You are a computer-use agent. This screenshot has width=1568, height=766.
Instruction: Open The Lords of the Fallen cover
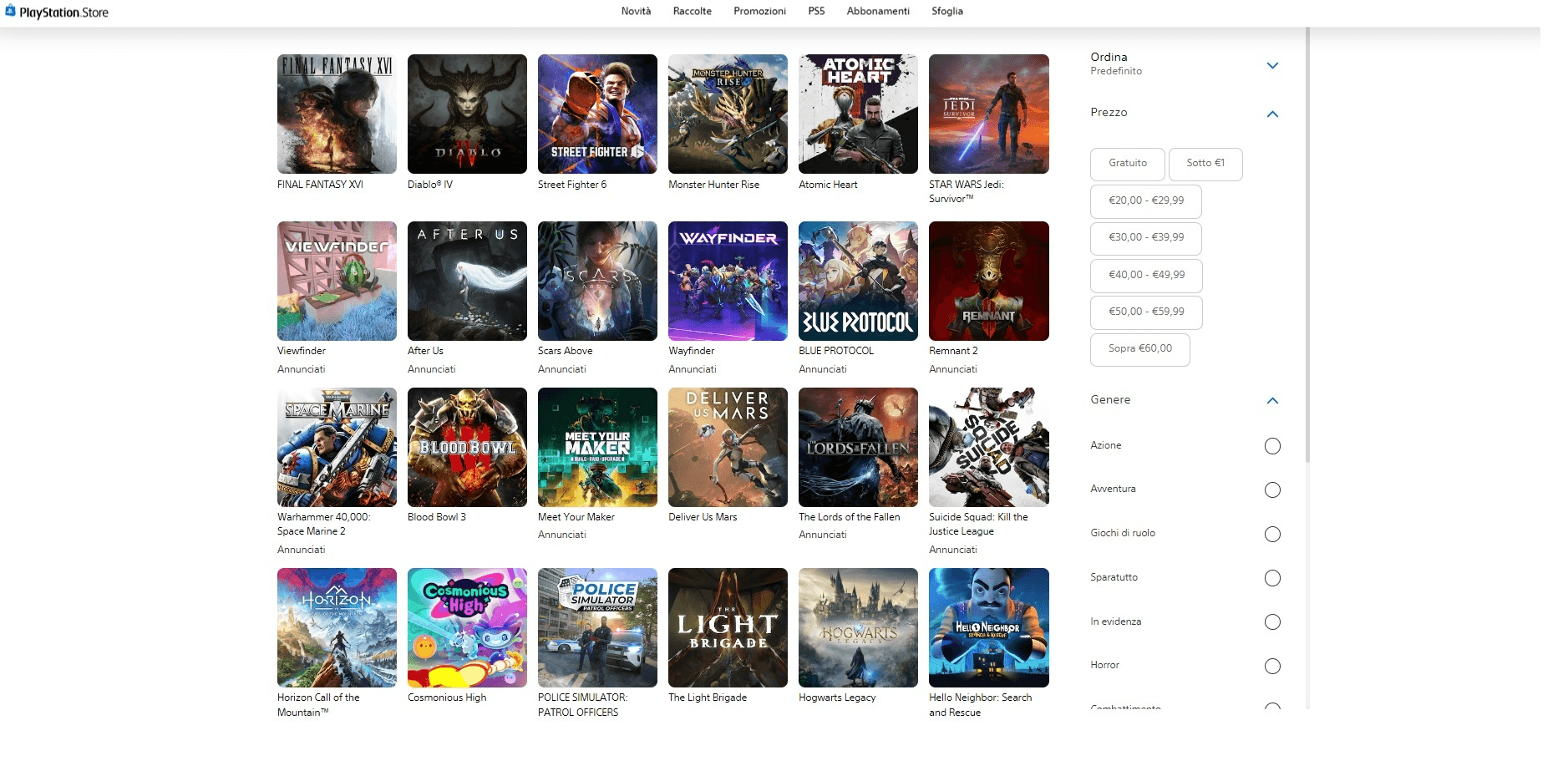coord(858,447)
